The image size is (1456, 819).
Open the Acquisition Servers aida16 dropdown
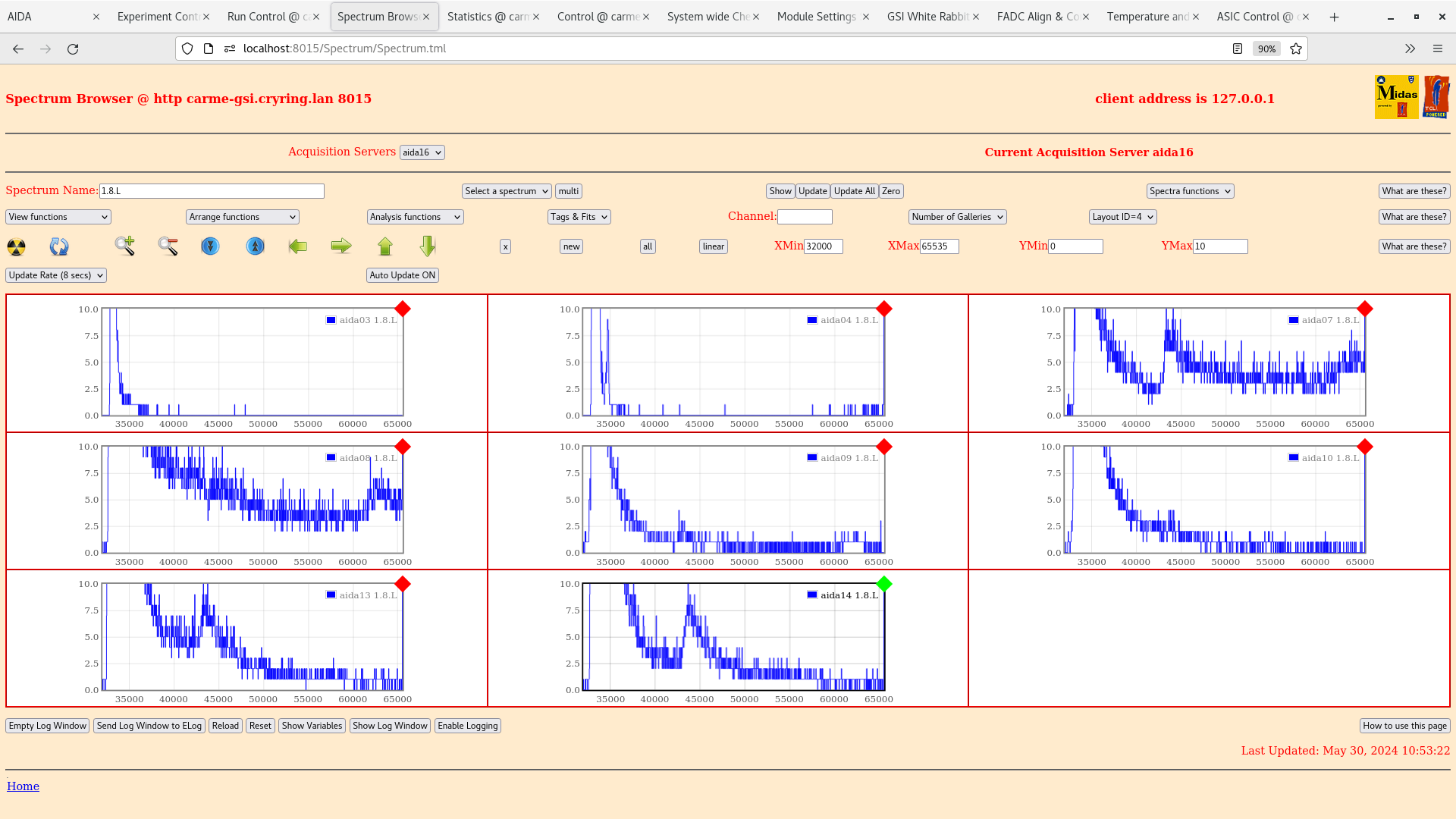click(x=422, y=152)
